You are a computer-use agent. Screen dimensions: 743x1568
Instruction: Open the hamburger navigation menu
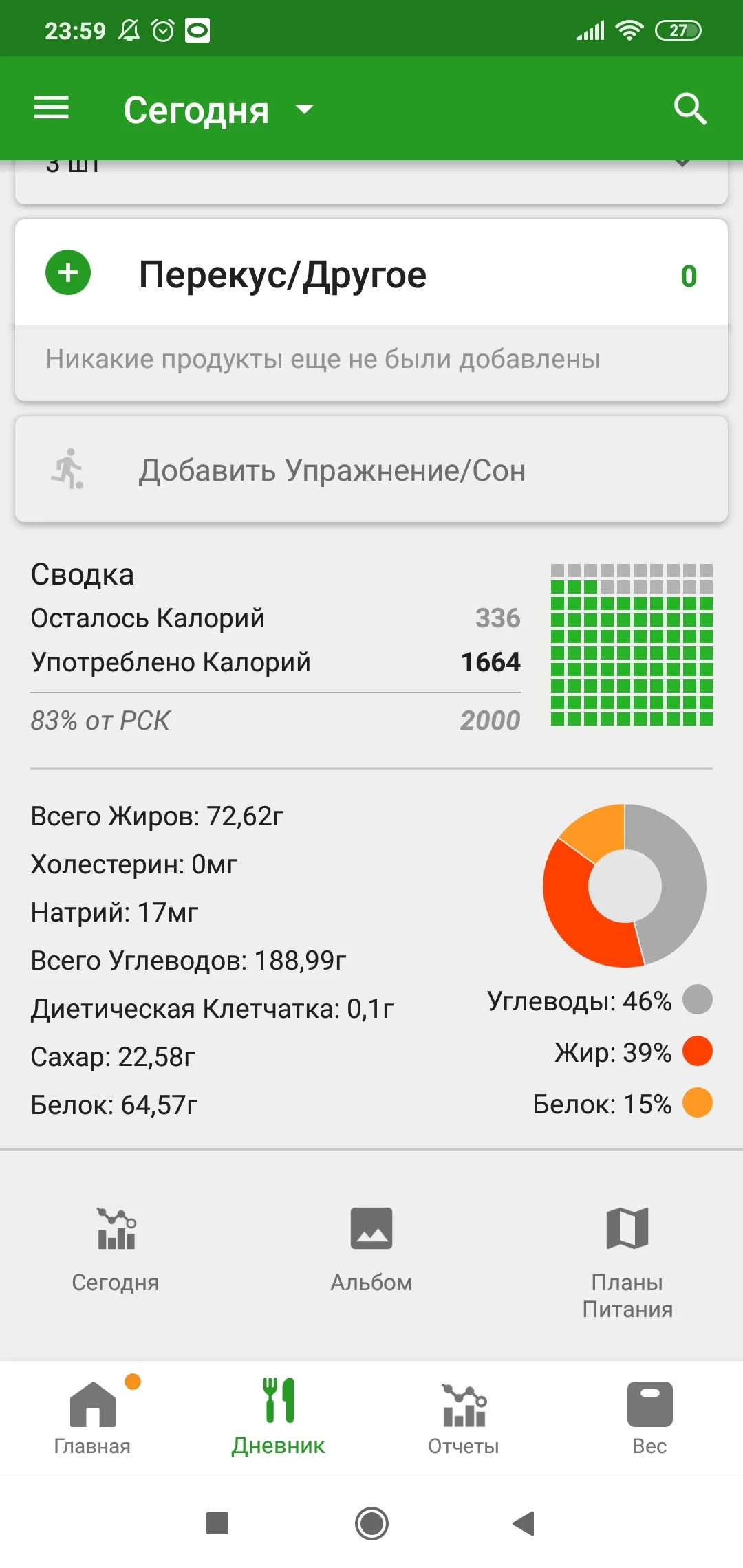coord(52,108)
